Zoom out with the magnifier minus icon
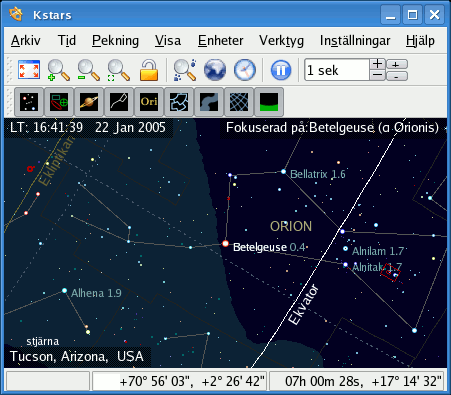Viewport: 451px width, 395px height. [x=89, y=70]
